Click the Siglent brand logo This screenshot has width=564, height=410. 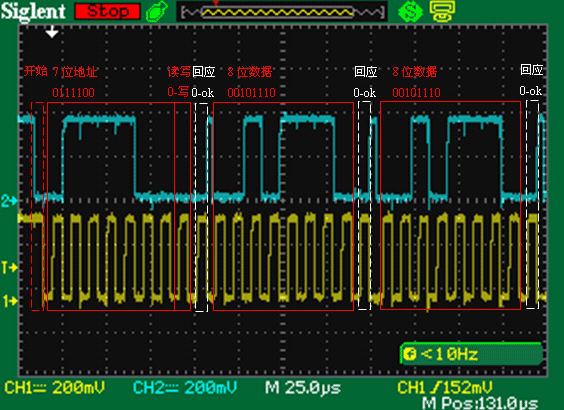pos(33,11)
